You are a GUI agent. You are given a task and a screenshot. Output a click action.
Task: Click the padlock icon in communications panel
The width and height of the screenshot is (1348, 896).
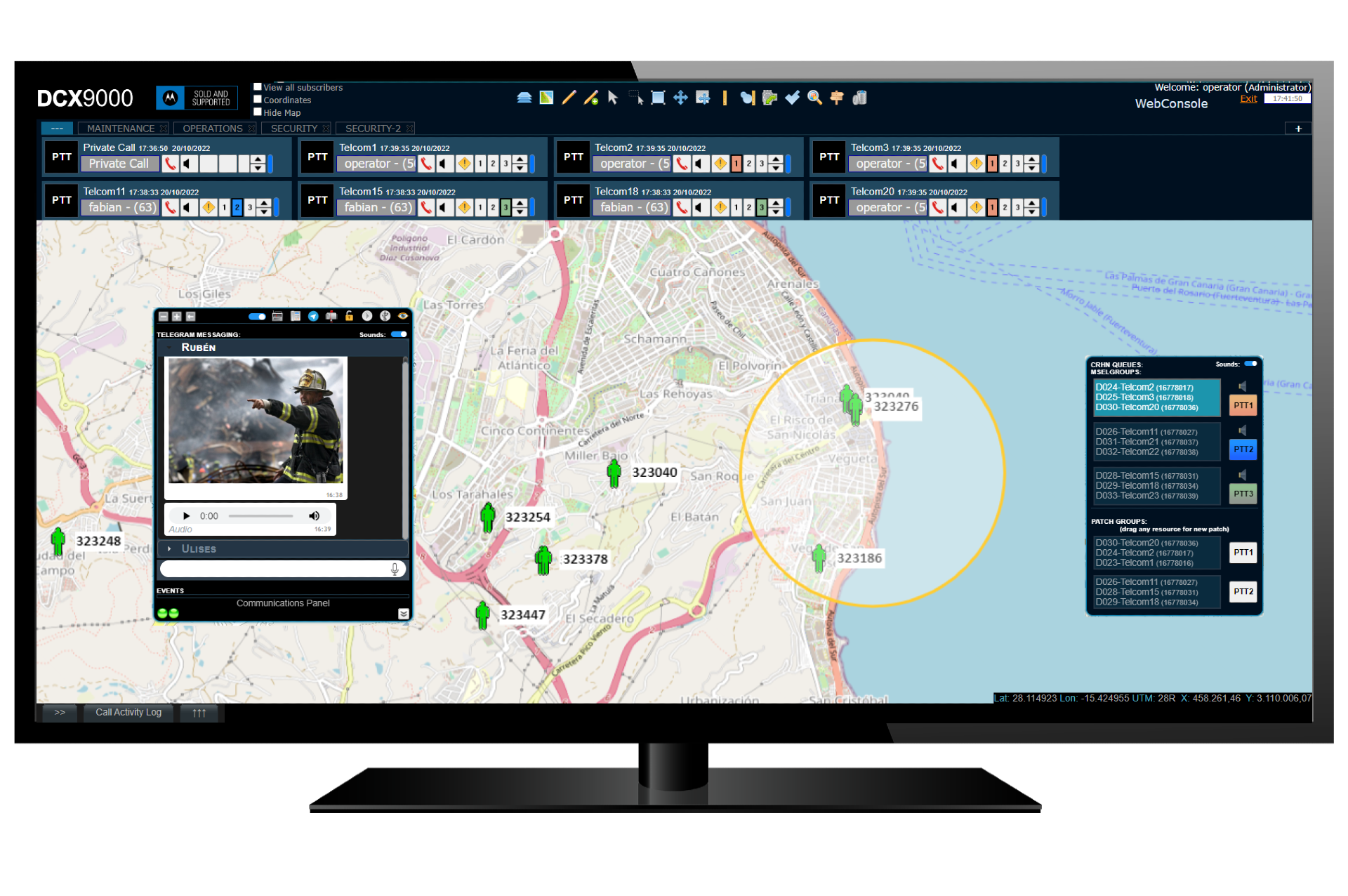(x=349, y=316)
